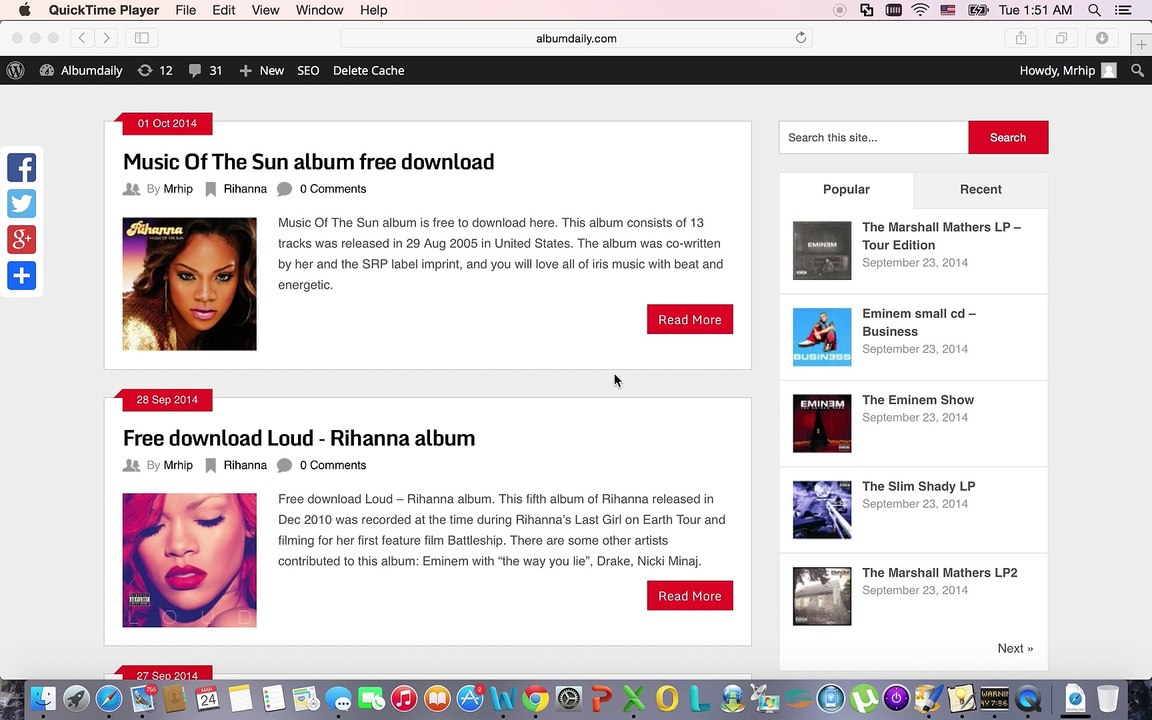Open The Marshall Mathers LP – Tour Edition
This screenshot has width=1152, height=720.
(x=941, y=236)
